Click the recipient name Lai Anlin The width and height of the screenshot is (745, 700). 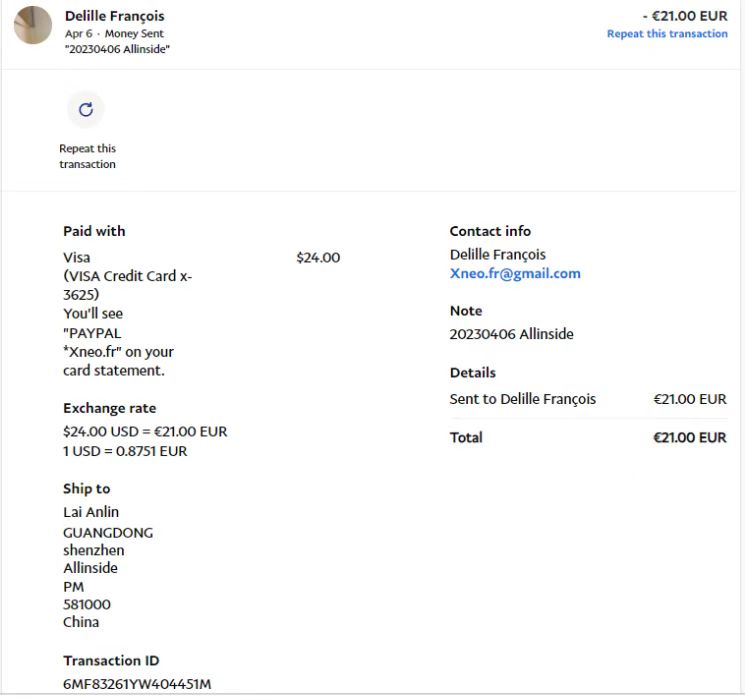coord(91,512)
